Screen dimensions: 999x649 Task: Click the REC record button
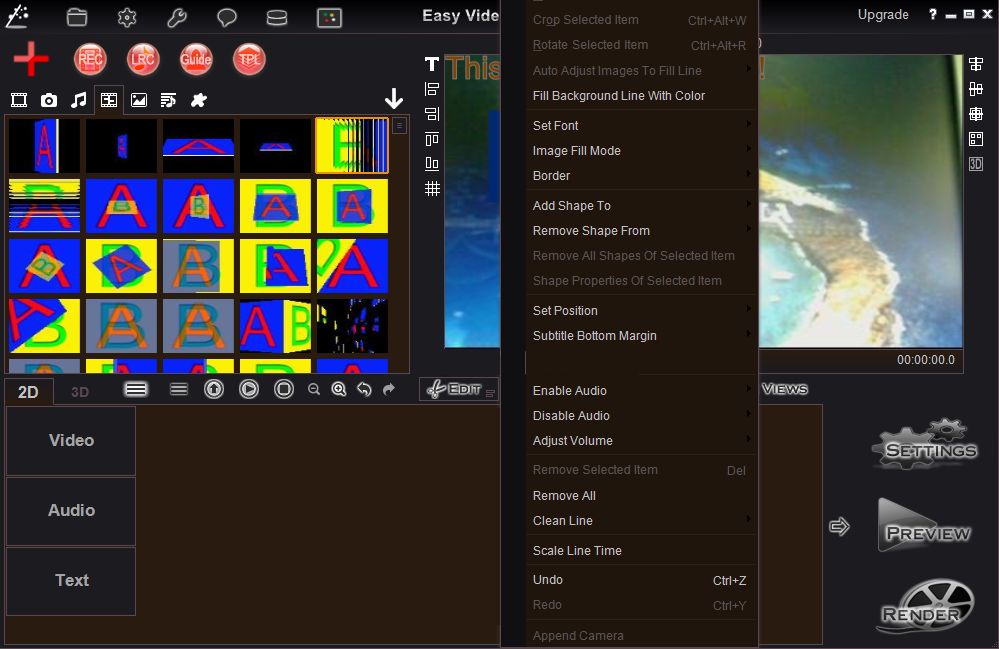(x=90, y=59)
